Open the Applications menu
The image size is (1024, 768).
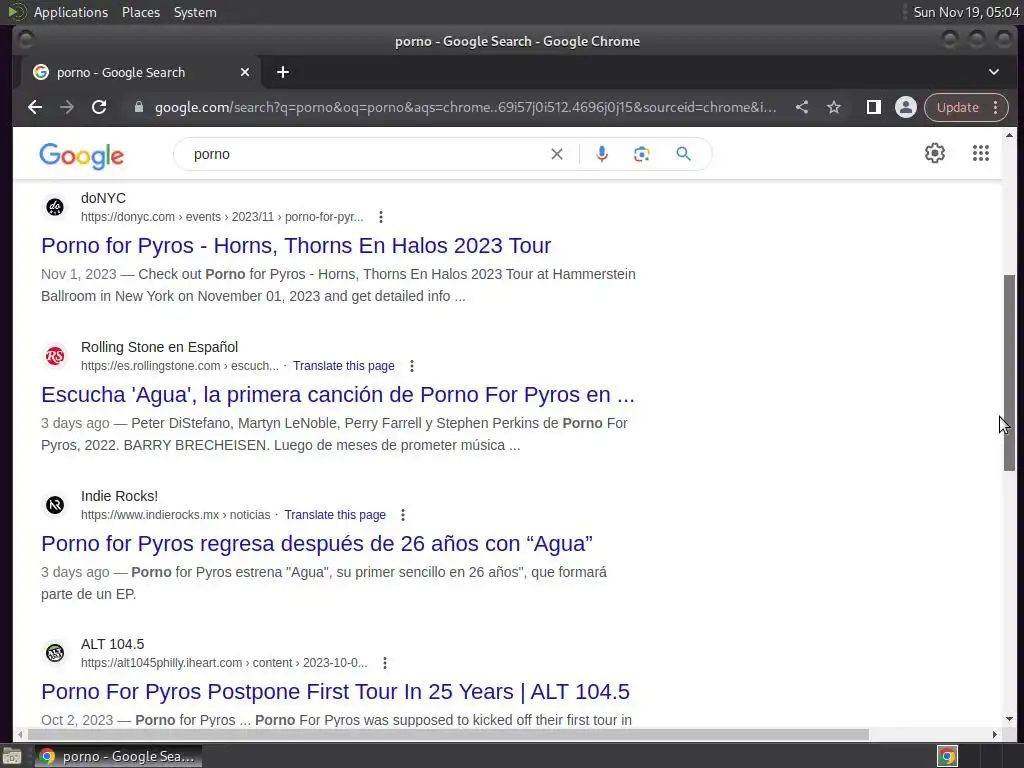click(71, 12)
